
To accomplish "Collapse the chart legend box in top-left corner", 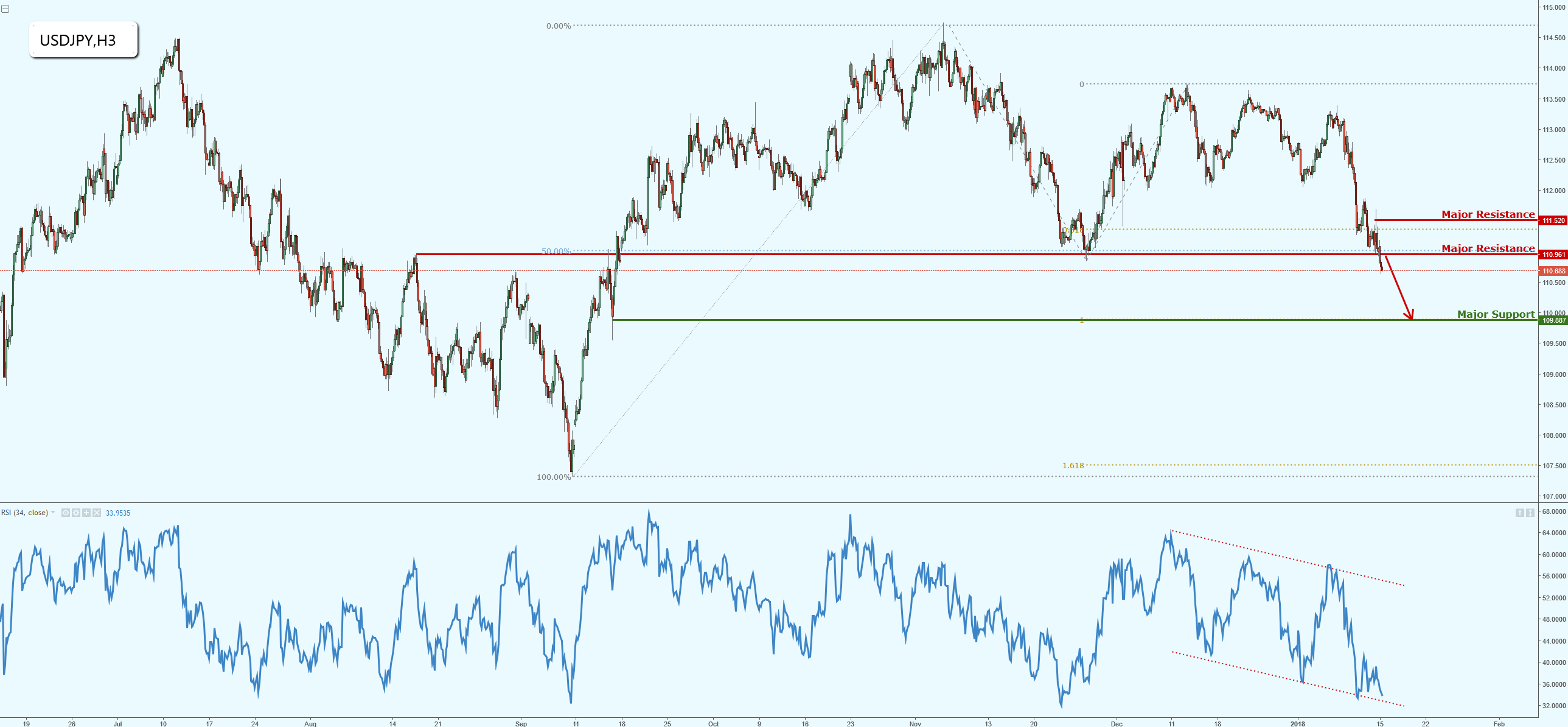I will point(5,9).
